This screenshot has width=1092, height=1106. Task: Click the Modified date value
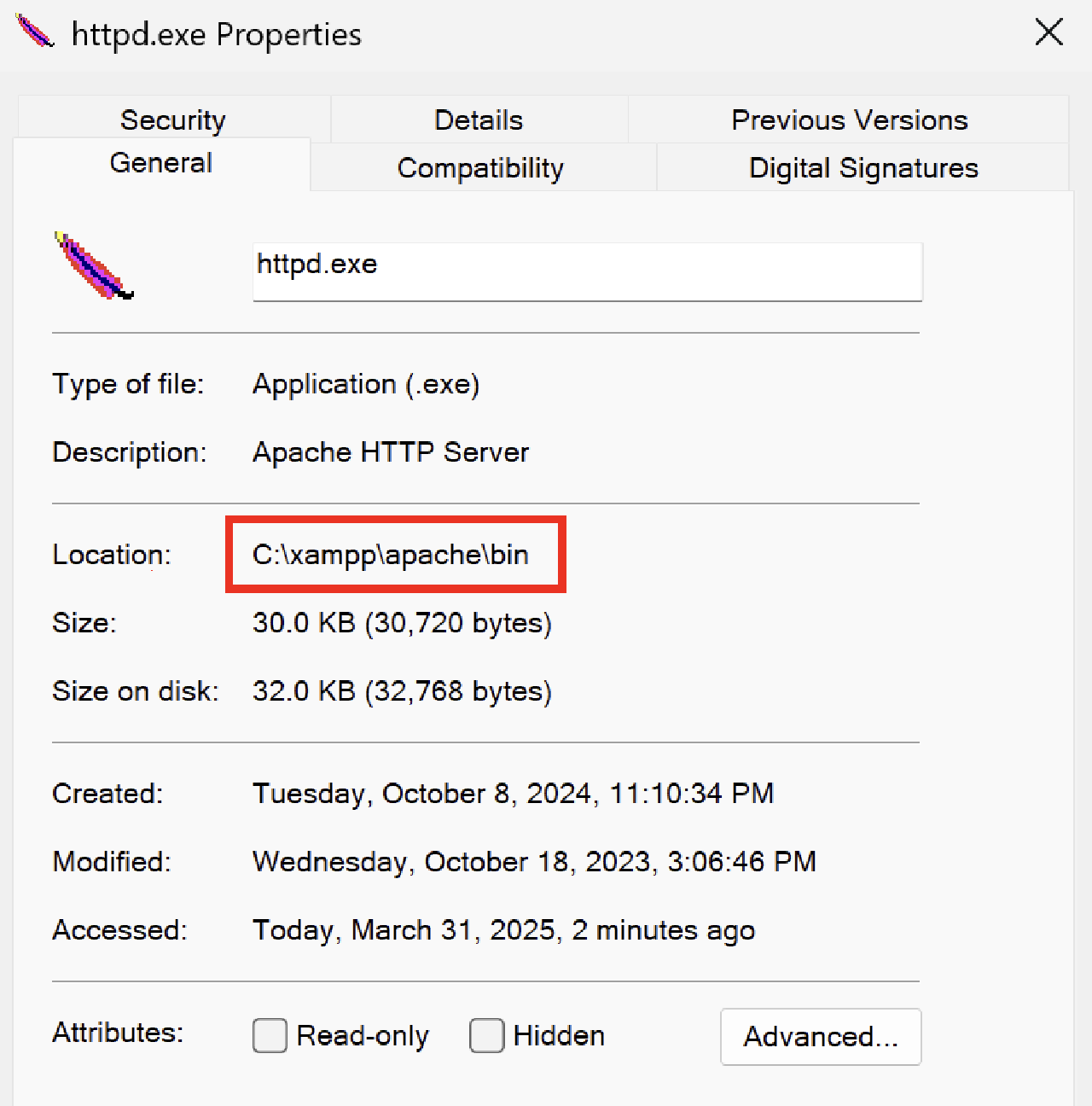point(534,862)
